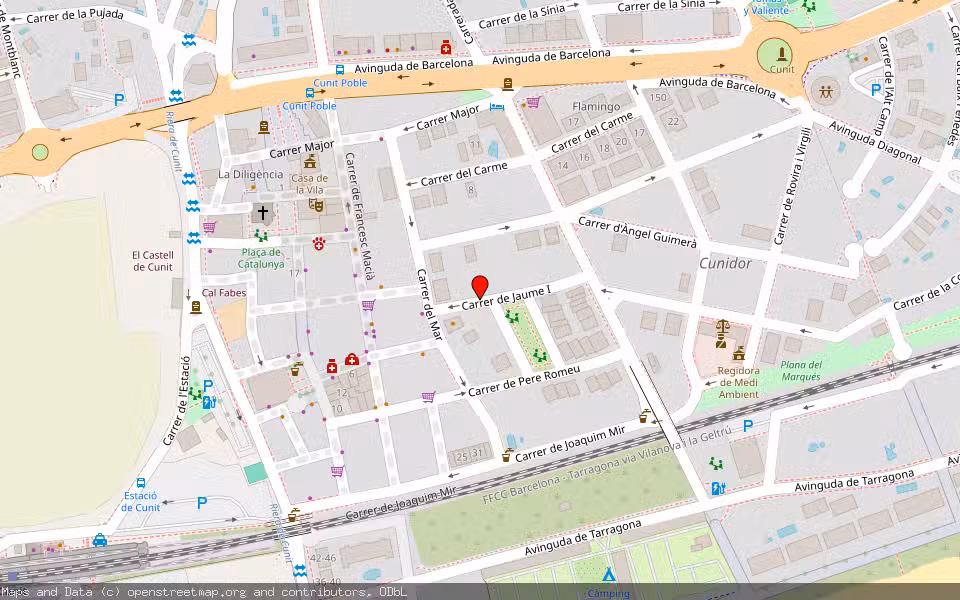Viewport: 960px width, 600px height.
Task: Select the El Castell de Cunit label
Action: coord(153,261)
